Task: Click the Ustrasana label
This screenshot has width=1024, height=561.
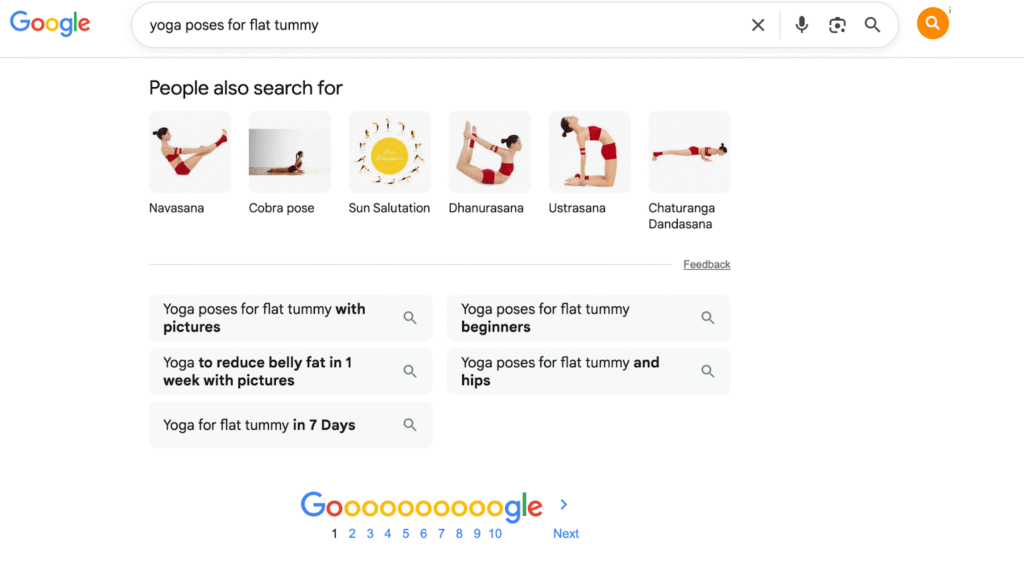Action: click(577, 208)
